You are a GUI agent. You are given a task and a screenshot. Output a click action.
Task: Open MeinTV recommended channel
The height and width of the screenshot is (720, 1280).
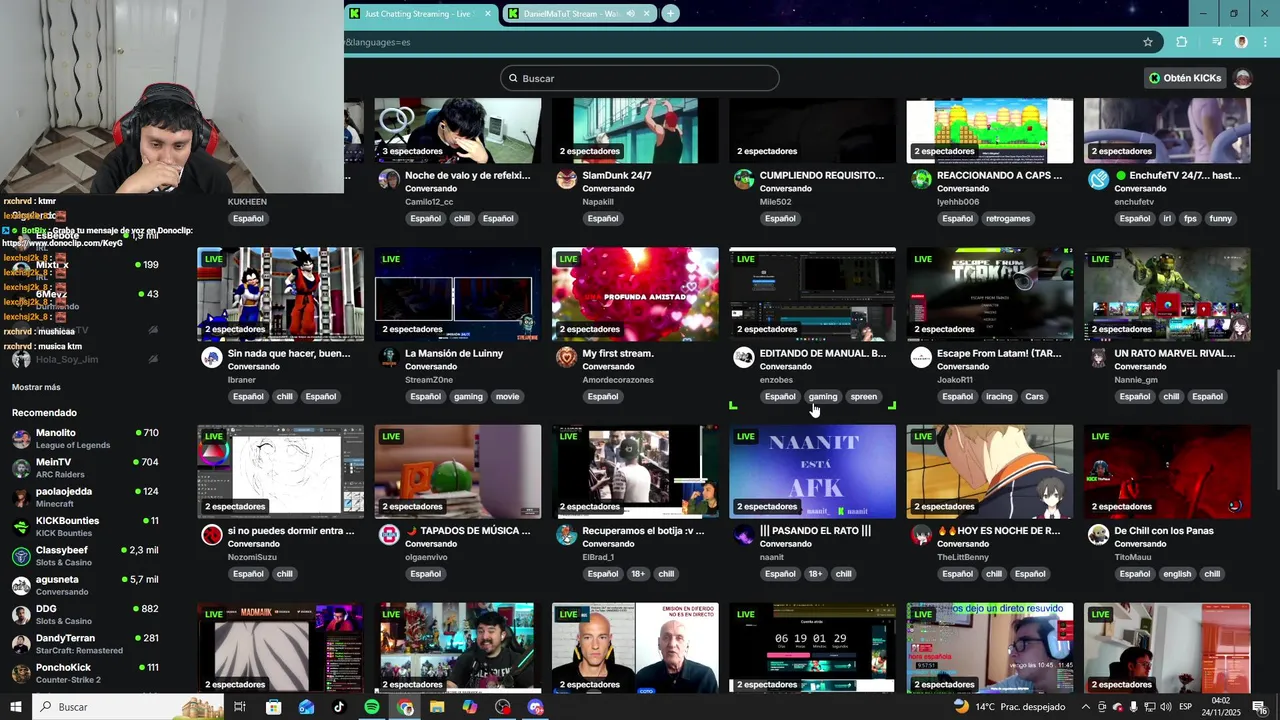point(85,468)
